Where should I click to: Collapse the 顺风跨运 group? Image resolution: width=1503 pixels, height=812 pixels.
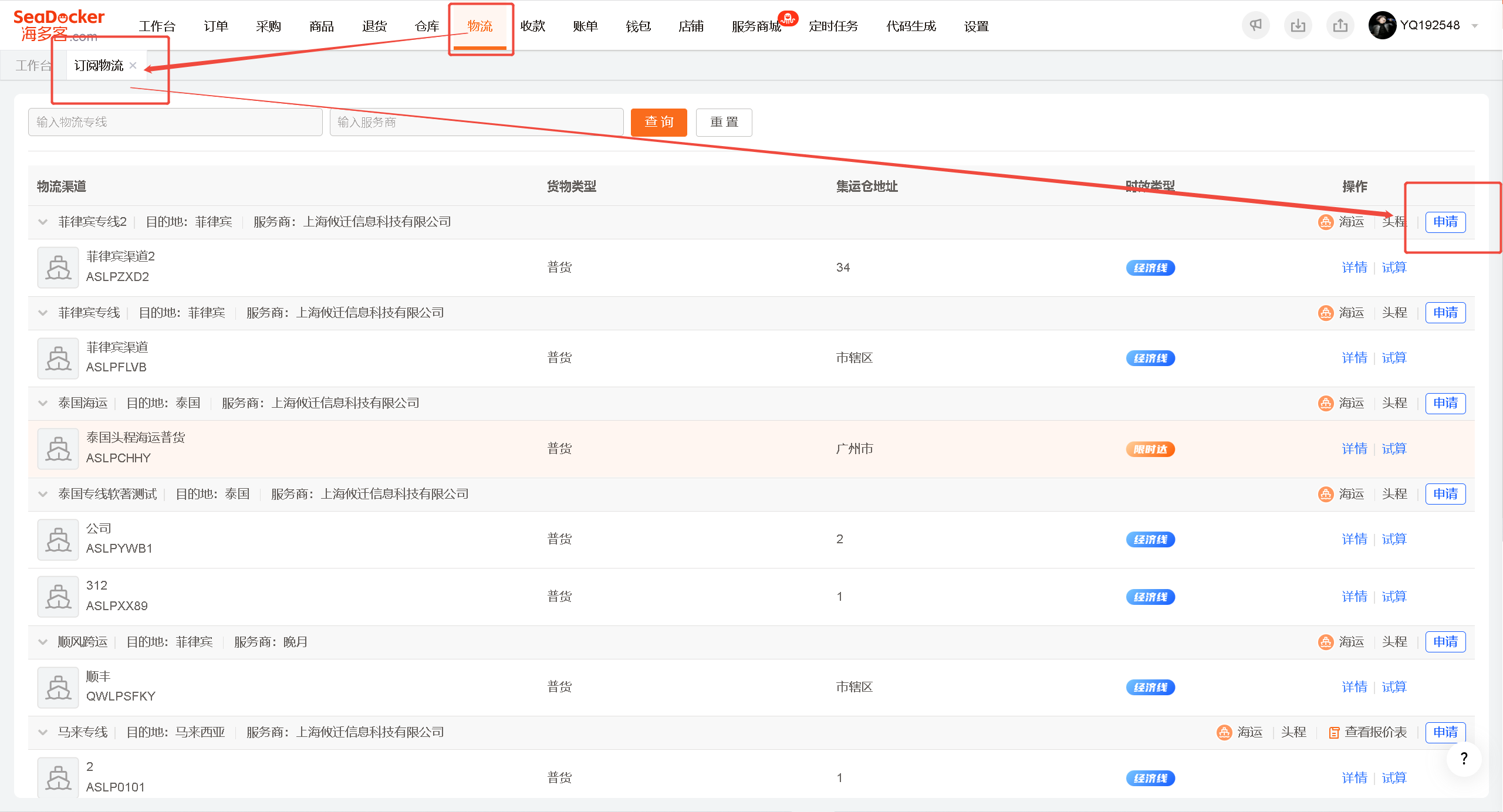pos(43,642)
